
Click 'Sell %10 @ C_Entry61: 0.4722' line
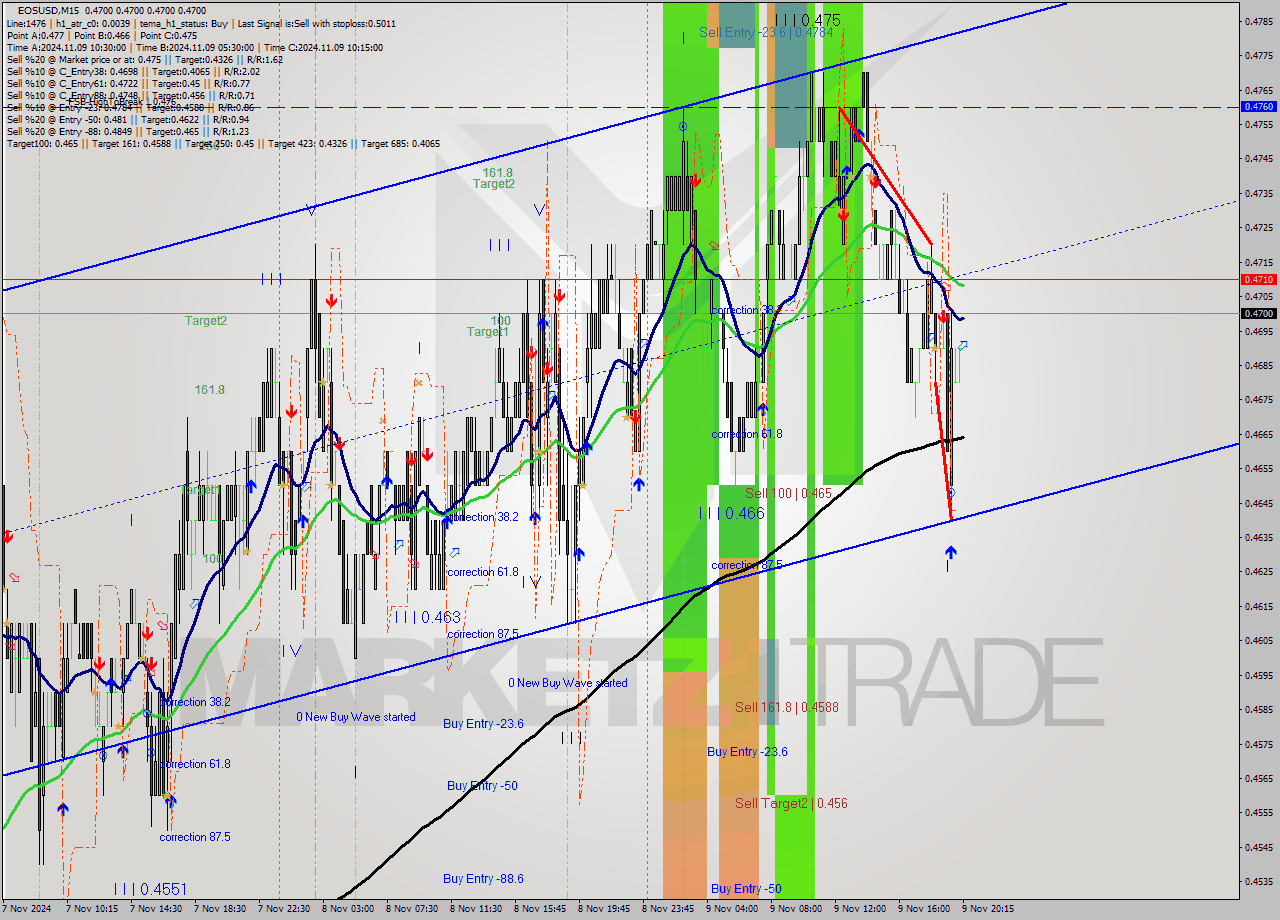(130, 83)
